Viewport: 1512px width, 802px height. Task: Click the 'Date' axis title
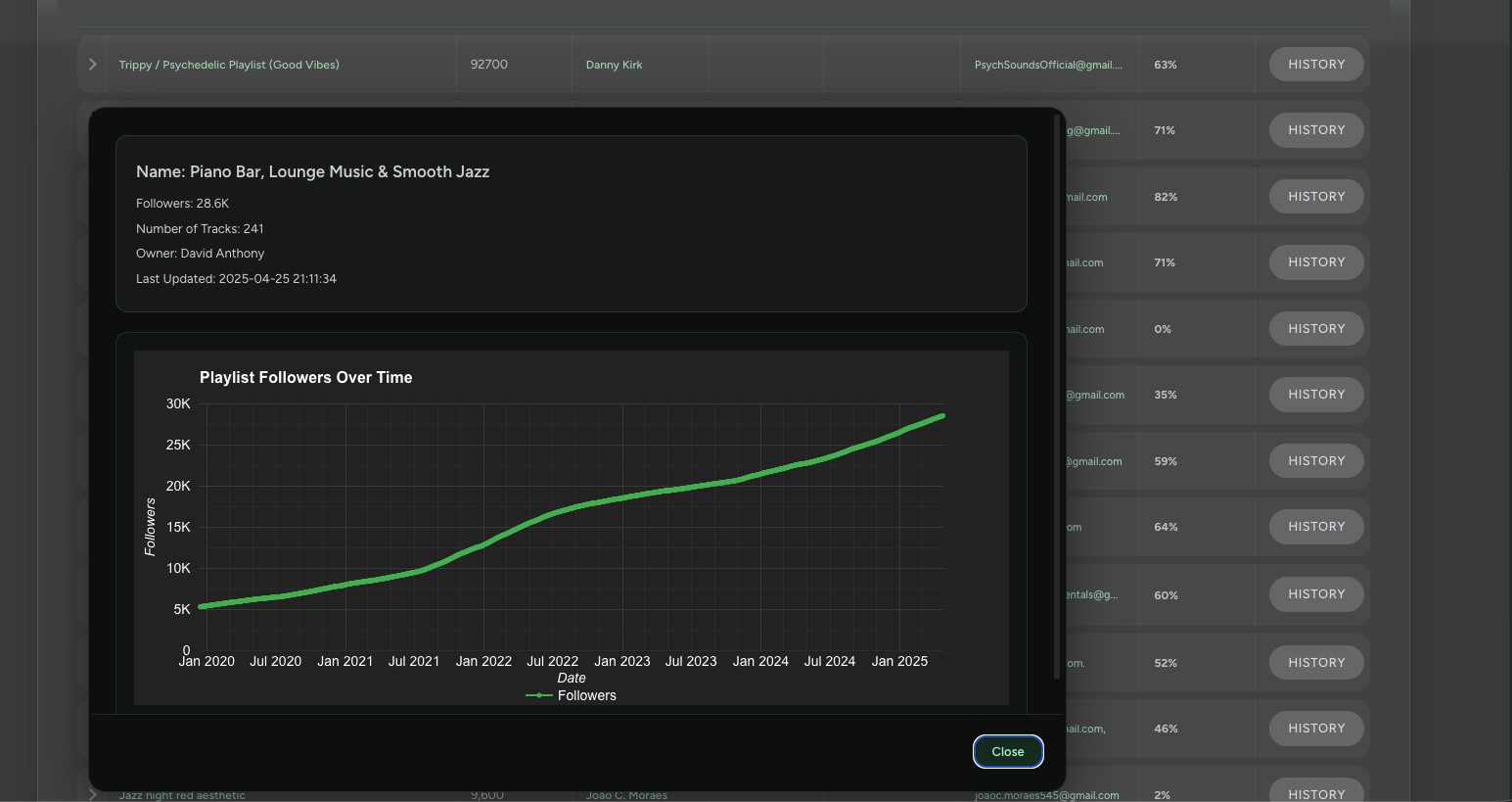(x=572, y=678)
